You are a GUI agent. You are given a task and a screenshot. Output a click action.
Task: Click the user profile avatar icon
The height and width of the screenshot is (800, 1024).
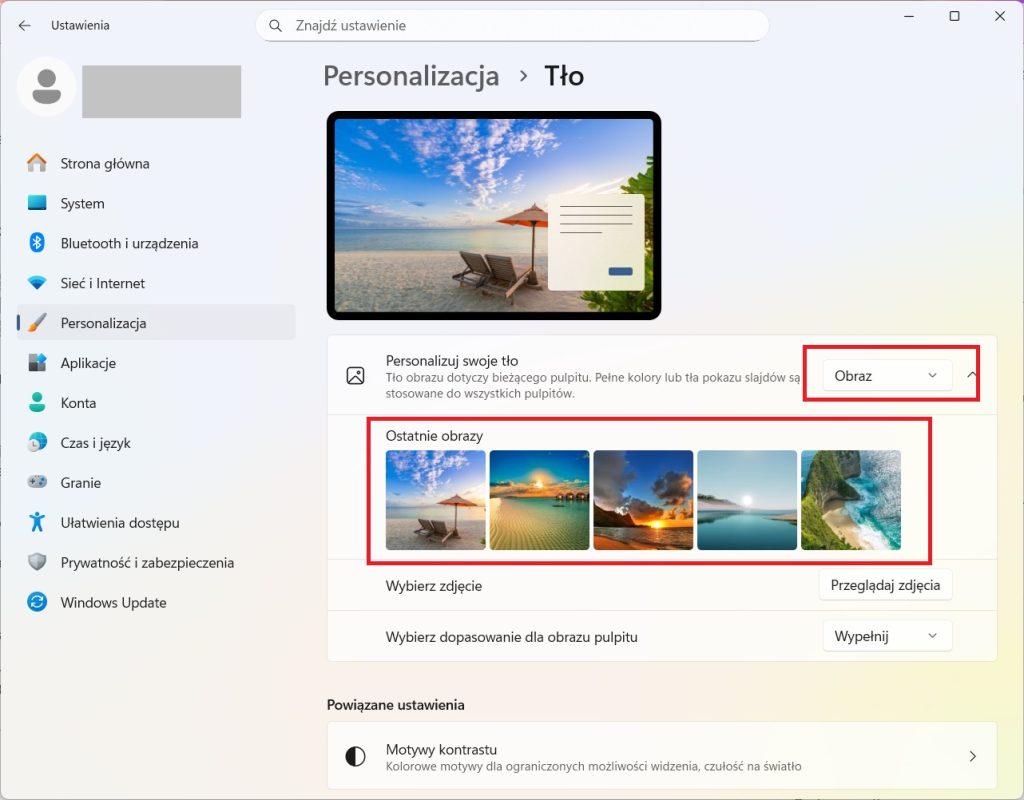coord(46,87)
